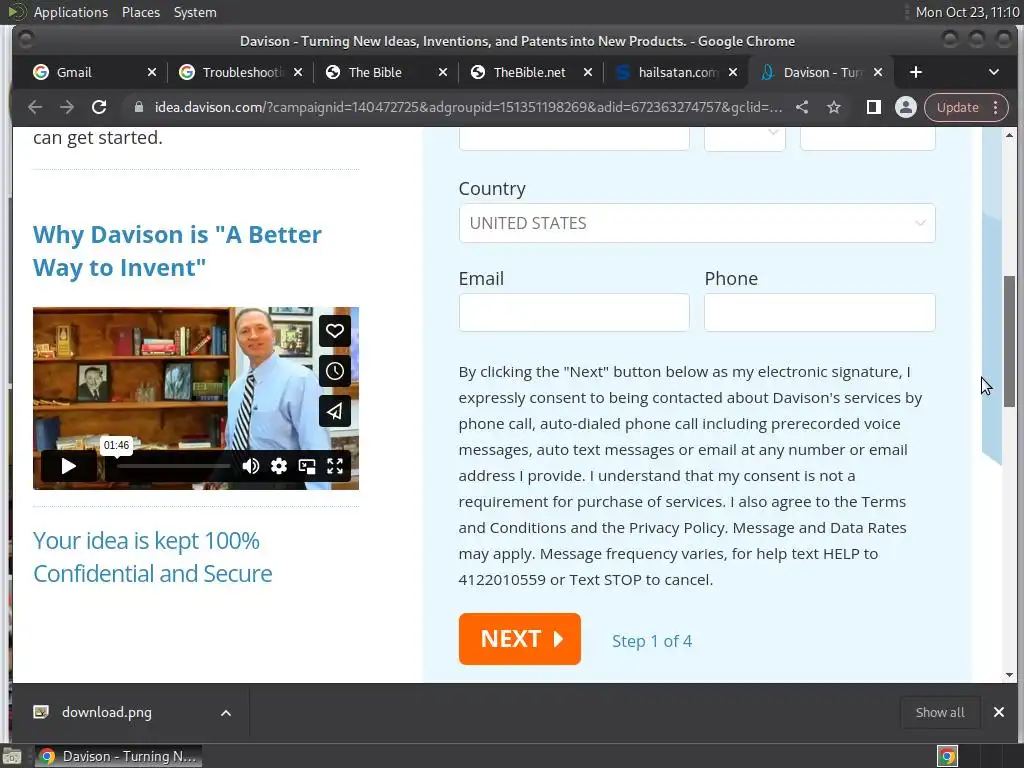This screenshot has width=1024, height=768.
Task: Go back to previous page
Action: coord(35,107)
